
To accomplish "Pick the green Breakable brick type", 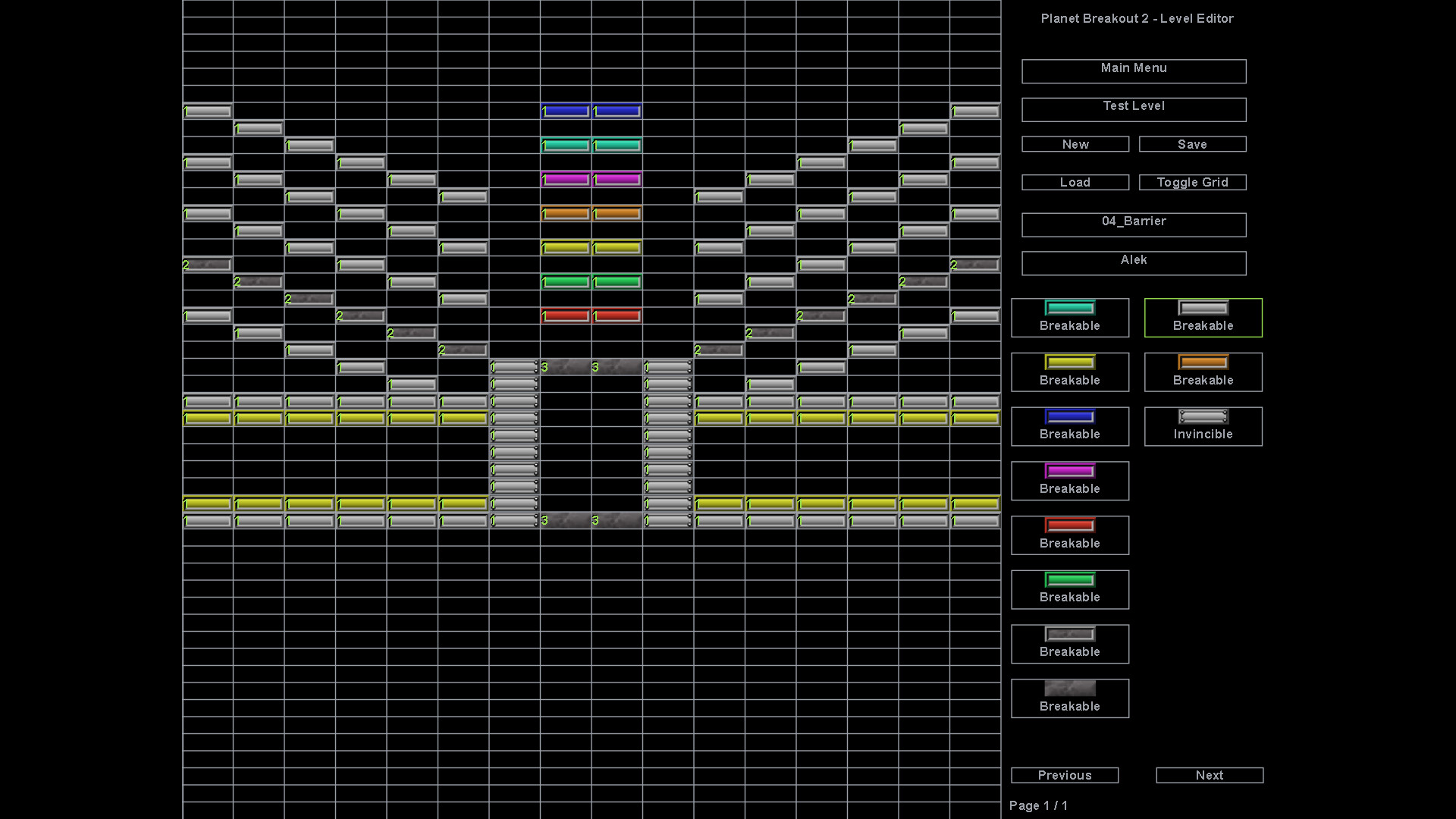I will point(1069,589).
